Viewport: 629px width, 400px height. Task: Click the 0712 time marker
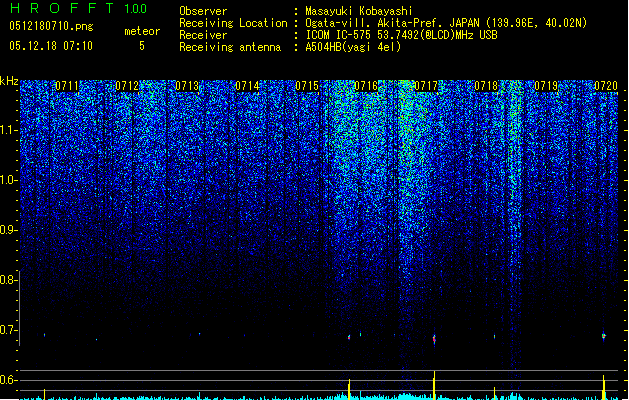127,86
